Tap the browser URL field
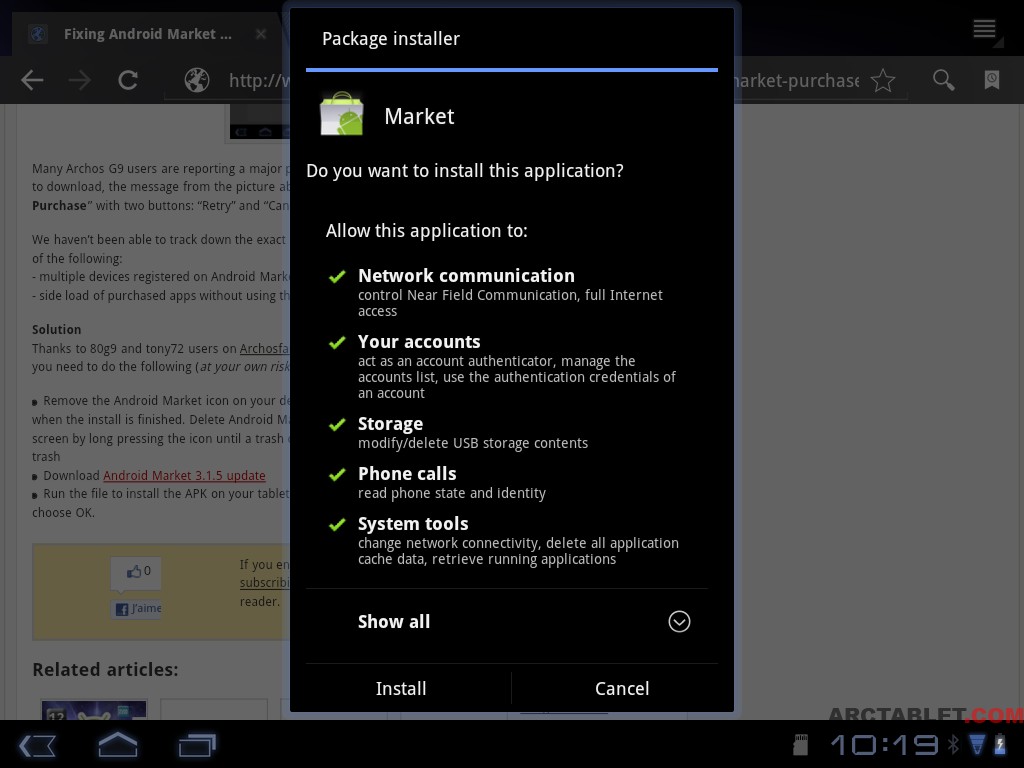Screen dimensions: 1024x768 click(534, 80)
